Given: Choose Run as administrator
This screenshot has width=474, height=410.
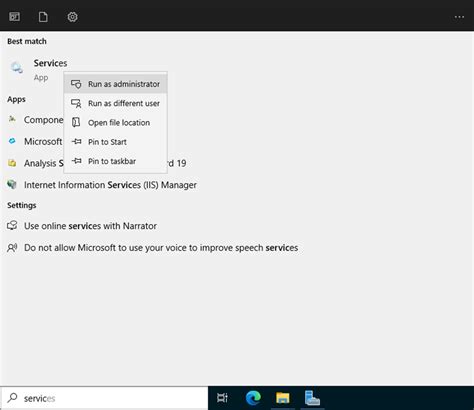Looking at the screenshot, I should [115, 84].
